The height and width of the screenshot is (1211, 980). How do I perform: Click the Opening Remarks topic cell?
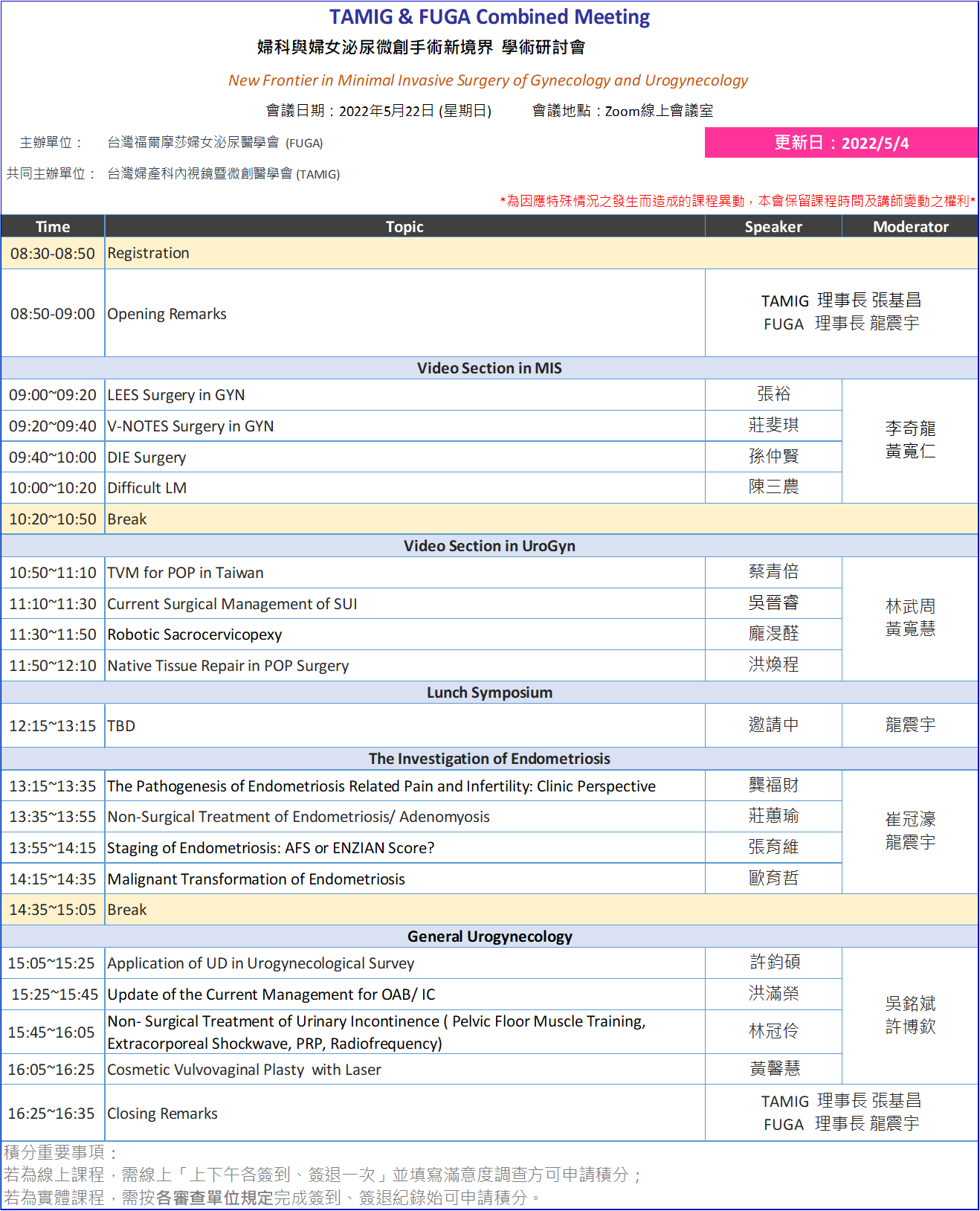[167, 314]
